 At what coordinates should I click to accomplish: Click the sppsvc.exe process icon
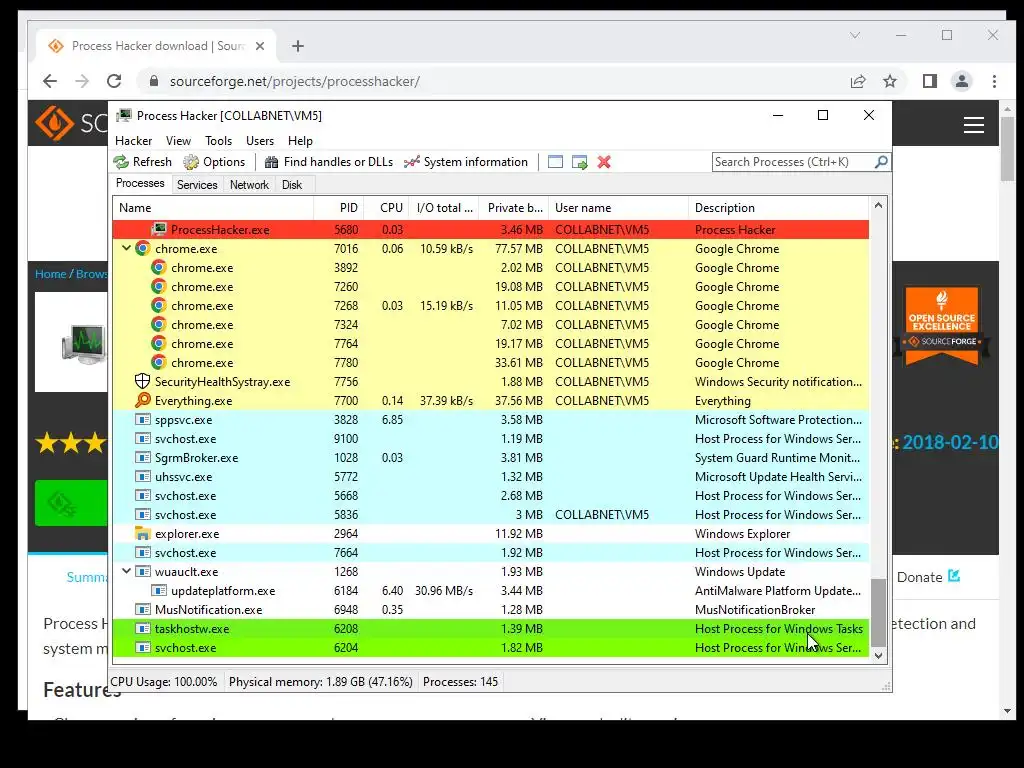pos(142,419)
